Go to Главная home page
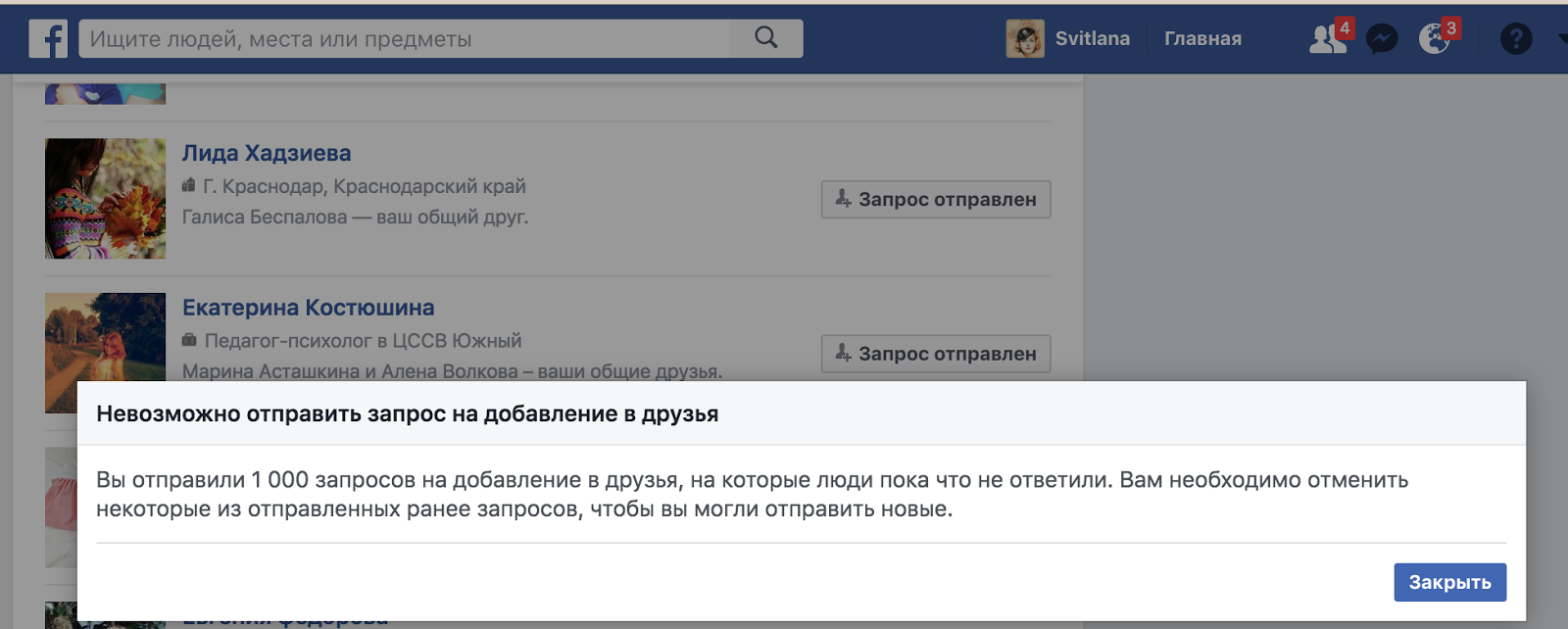1568x629 pixels. [1202, 39]
